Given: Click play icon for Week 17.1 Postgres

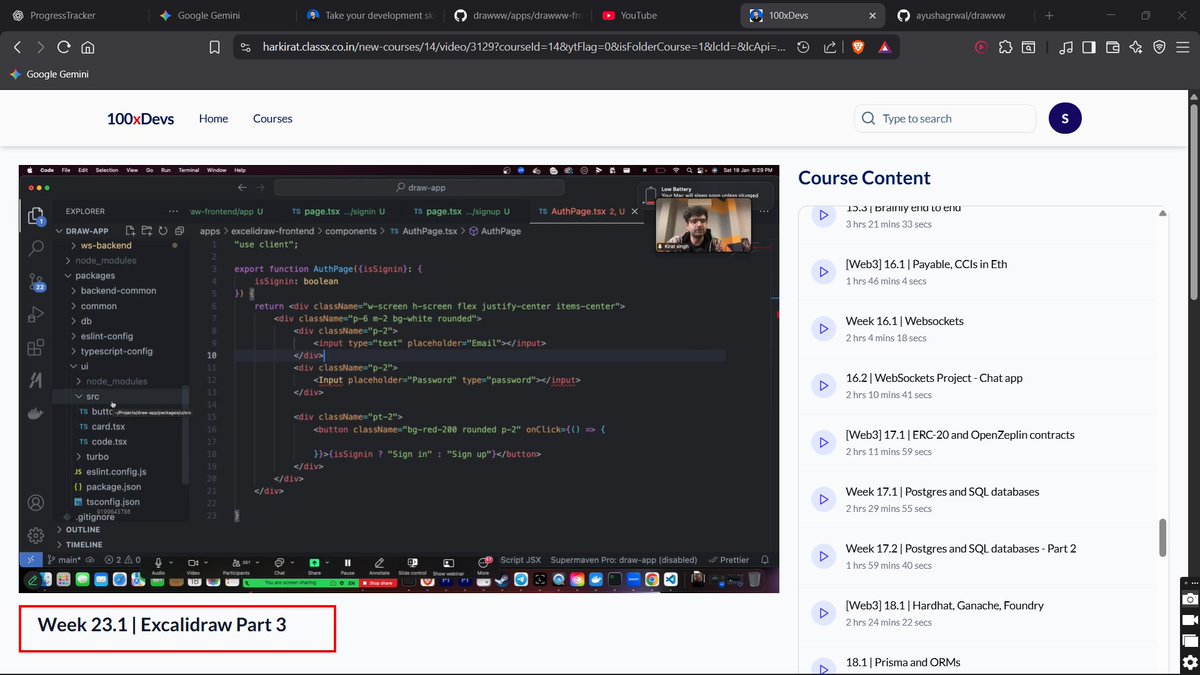Looking at the screenshot, I should click(x=823, y=499).
